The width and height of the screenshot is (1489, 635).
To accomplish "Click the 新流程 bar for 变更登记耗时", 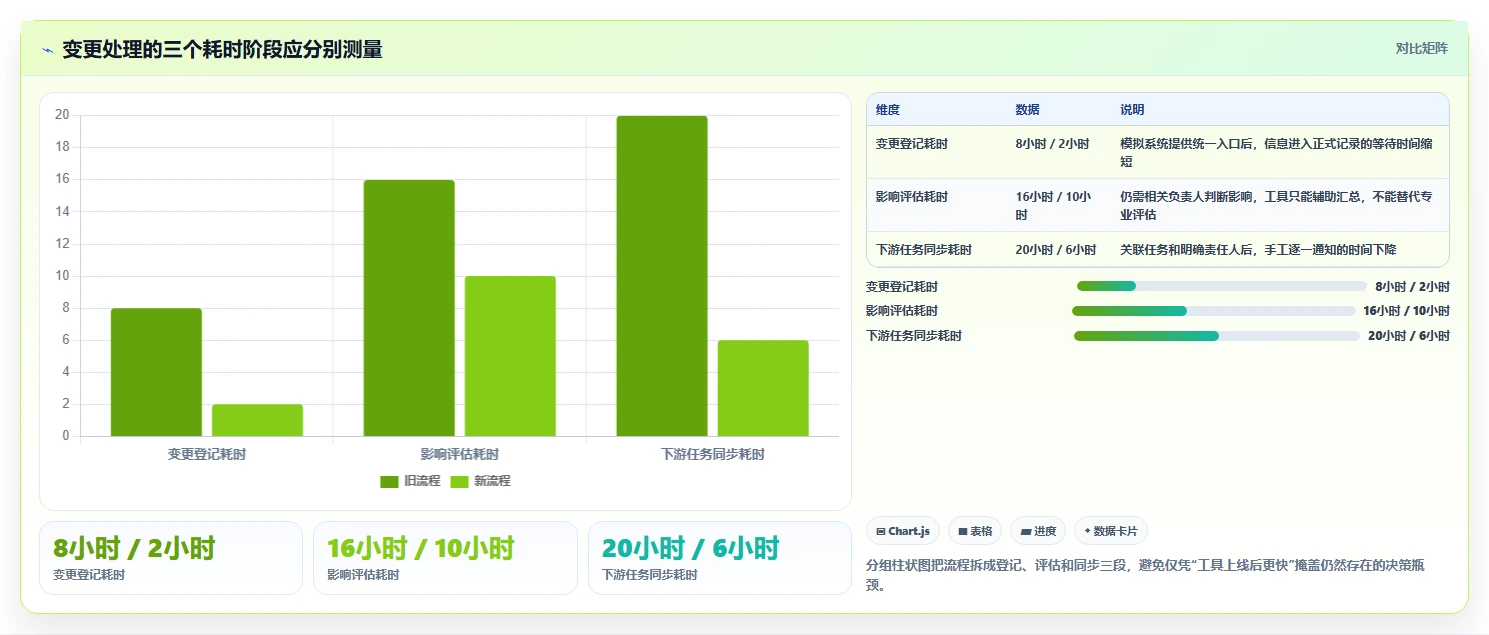I will pyautogui.click(x=257, y=420).
